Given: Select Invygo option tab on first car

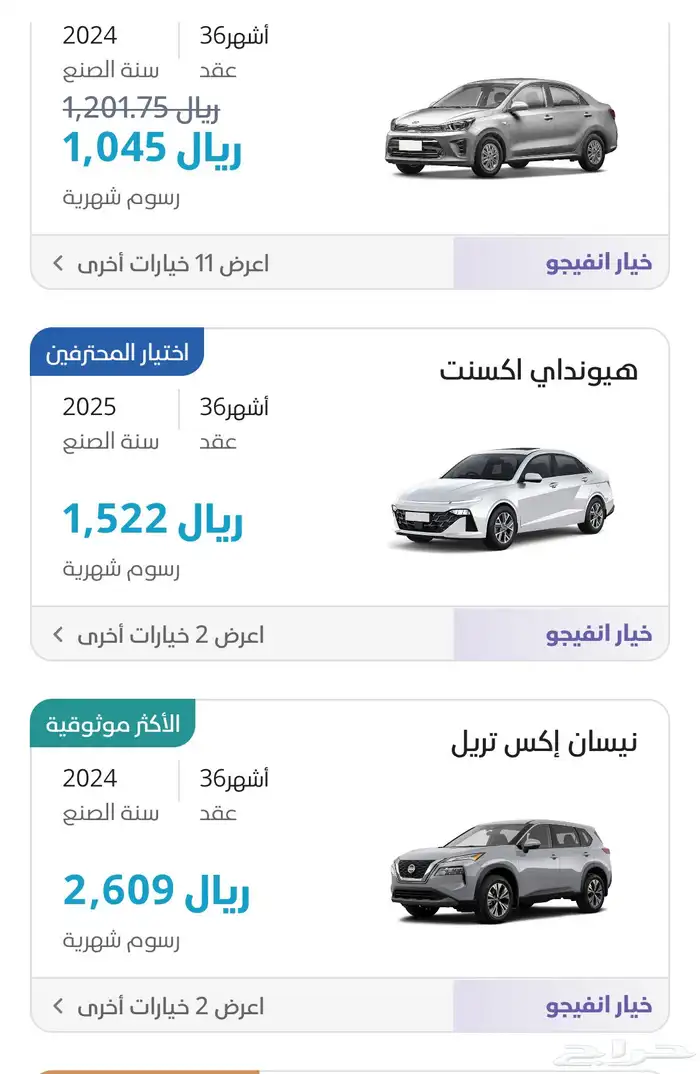Looking at the screenshot, I should [598, 264].
